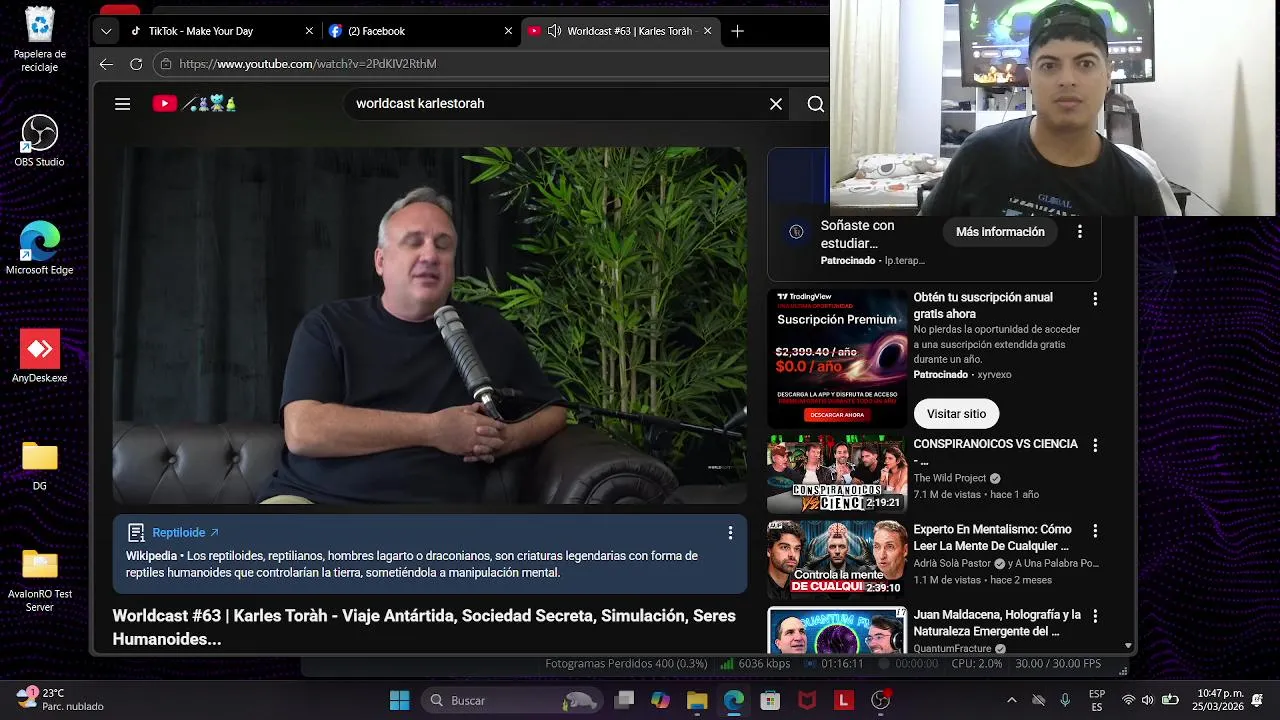Open AvalonRO Test Server folder
This screenshot has width=1280, height=720.
[40, 580]
